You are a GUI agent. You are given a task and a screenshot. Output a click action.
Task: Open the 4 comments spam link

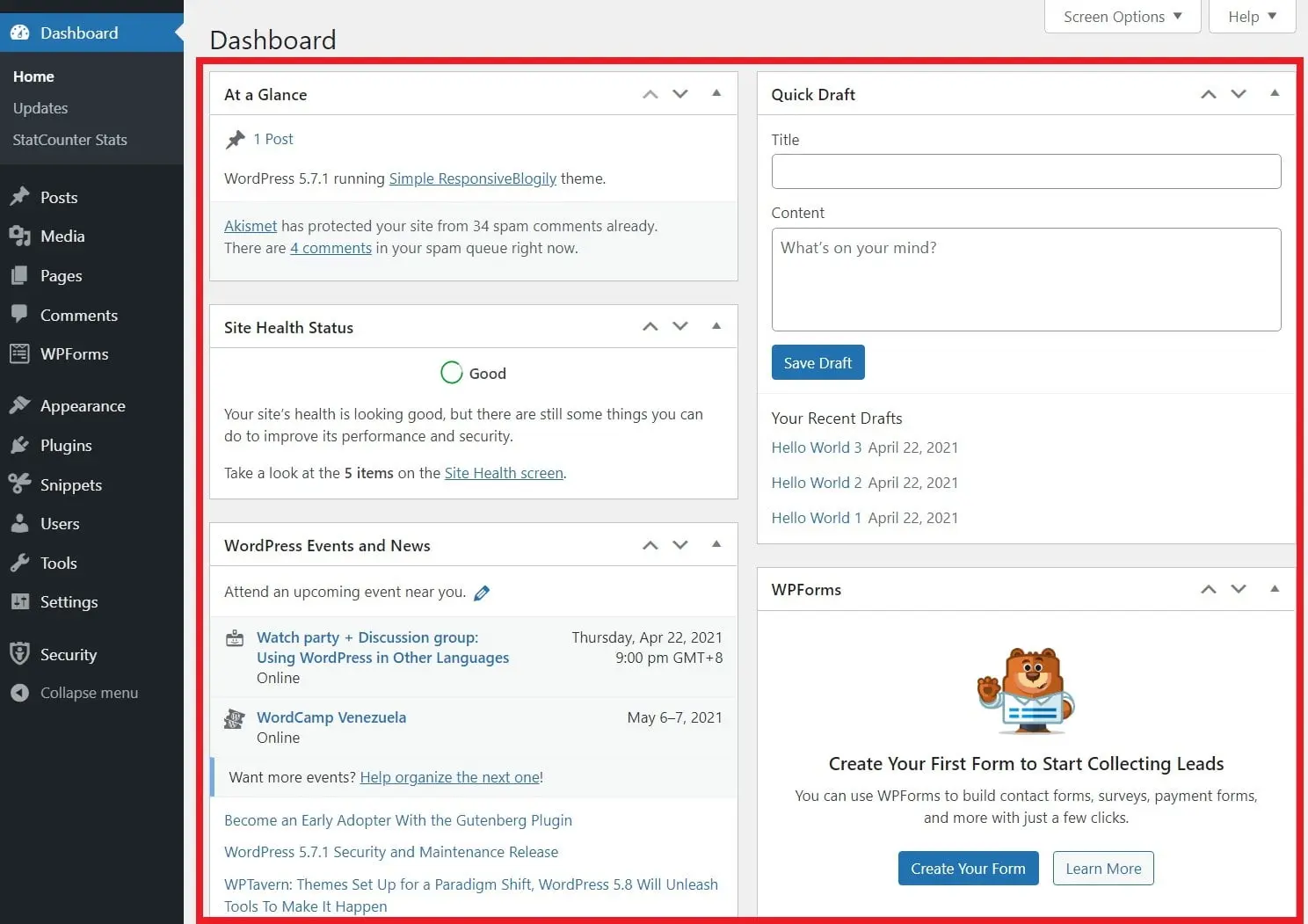point(331,248)
